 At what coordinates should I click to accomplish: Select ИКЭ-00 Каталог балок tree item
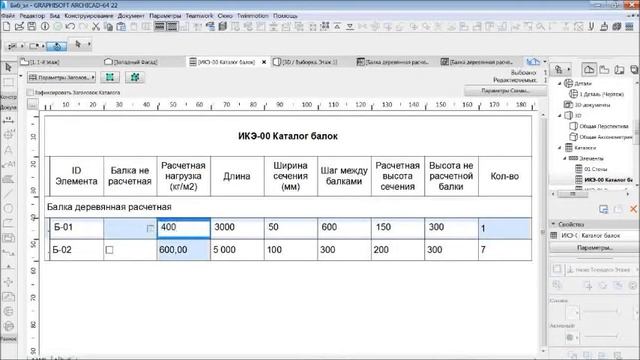pos(608,180)
